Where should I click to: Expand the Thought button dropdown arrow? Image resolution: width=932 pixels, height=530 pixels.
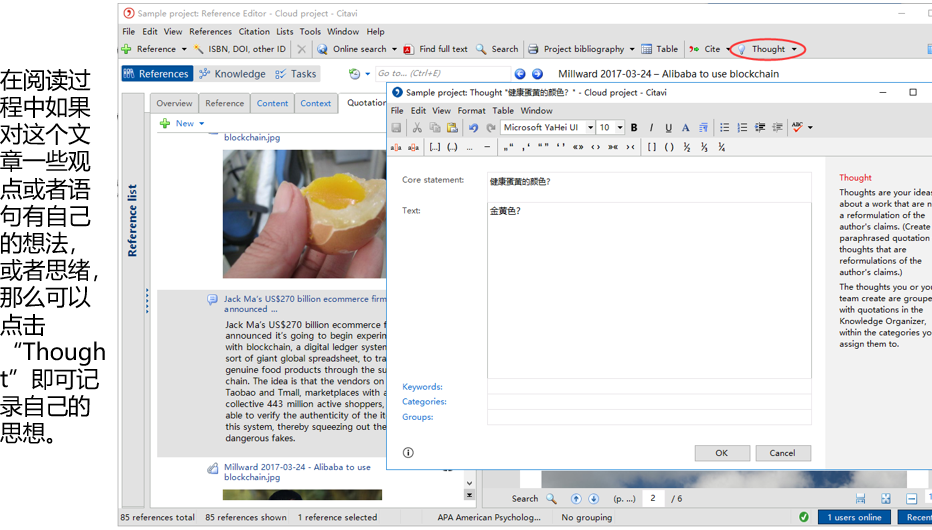(794, 49)
